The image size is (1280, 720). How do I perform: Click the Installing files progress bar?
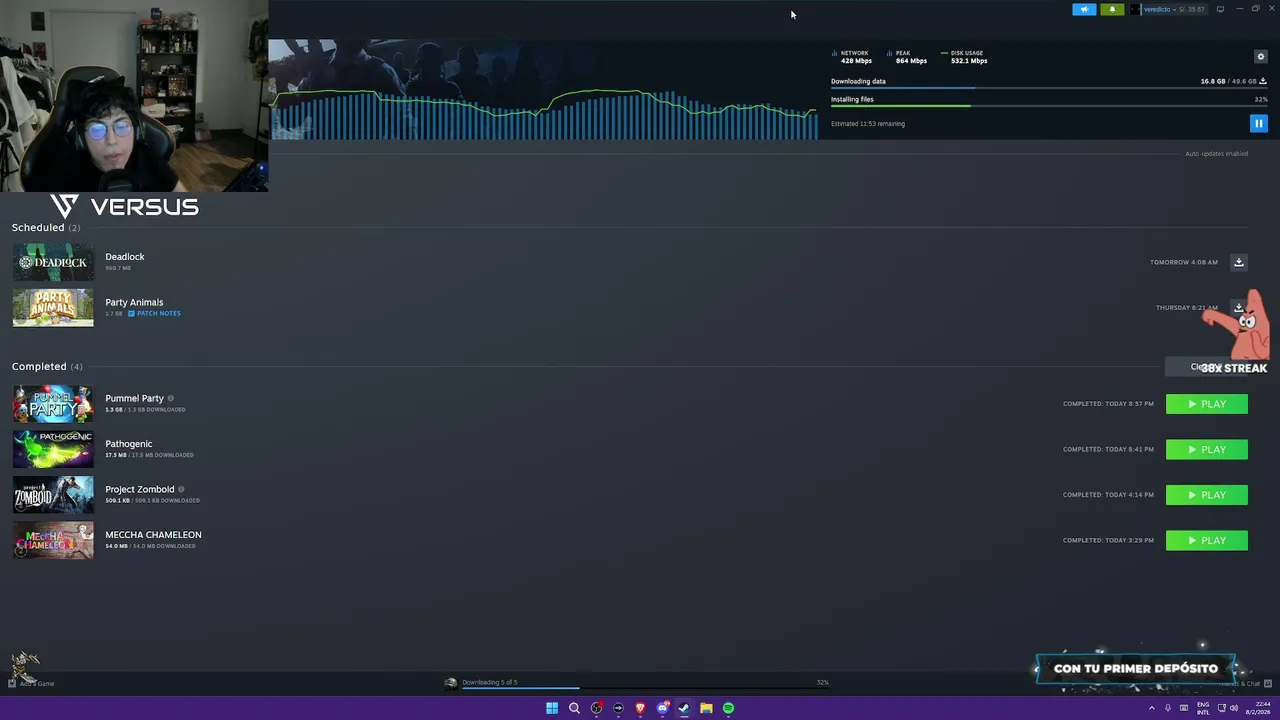(1049, 105)
